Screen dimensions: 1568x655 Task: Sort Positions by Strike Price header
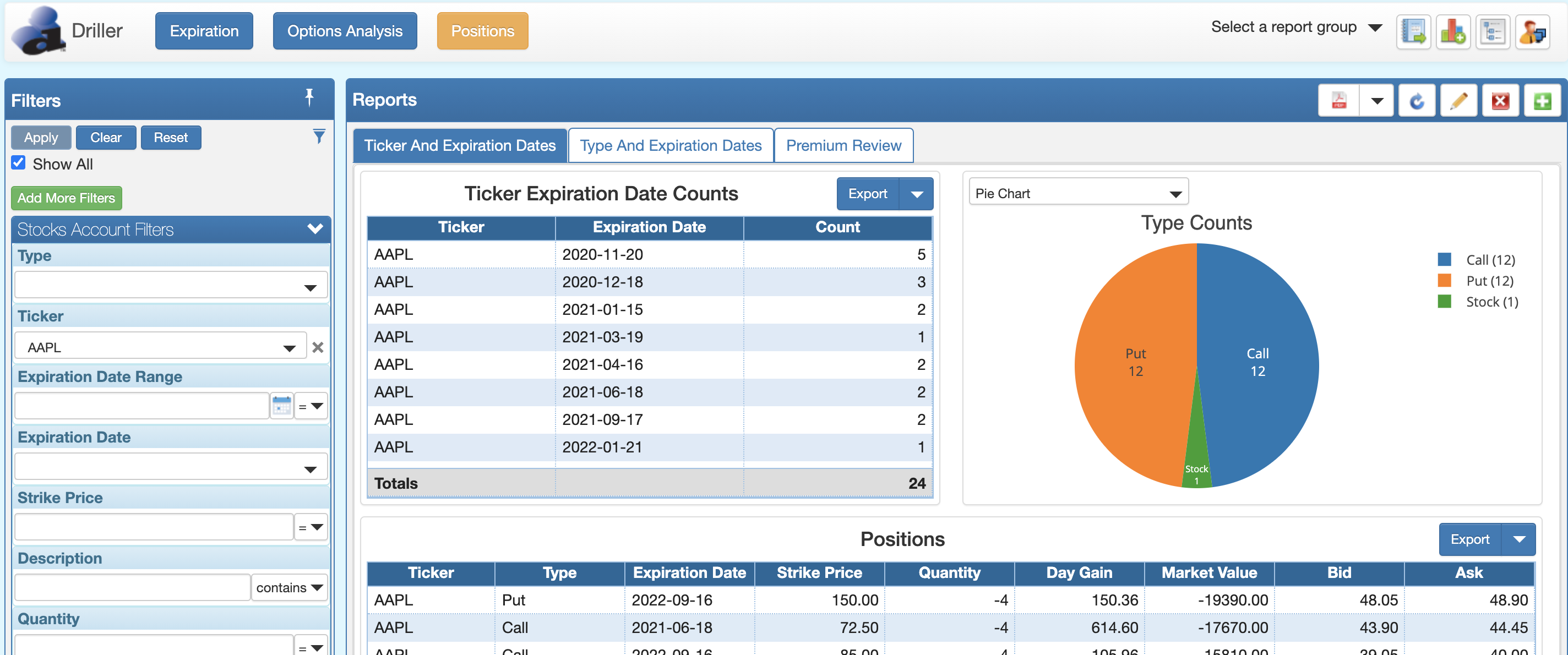(x=819, y=573)
